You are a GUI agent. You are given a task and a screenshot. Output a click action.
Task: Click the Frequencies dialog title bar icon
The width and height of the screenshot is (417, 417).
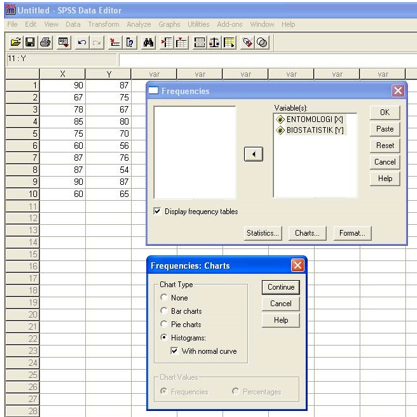coord(153,90)
